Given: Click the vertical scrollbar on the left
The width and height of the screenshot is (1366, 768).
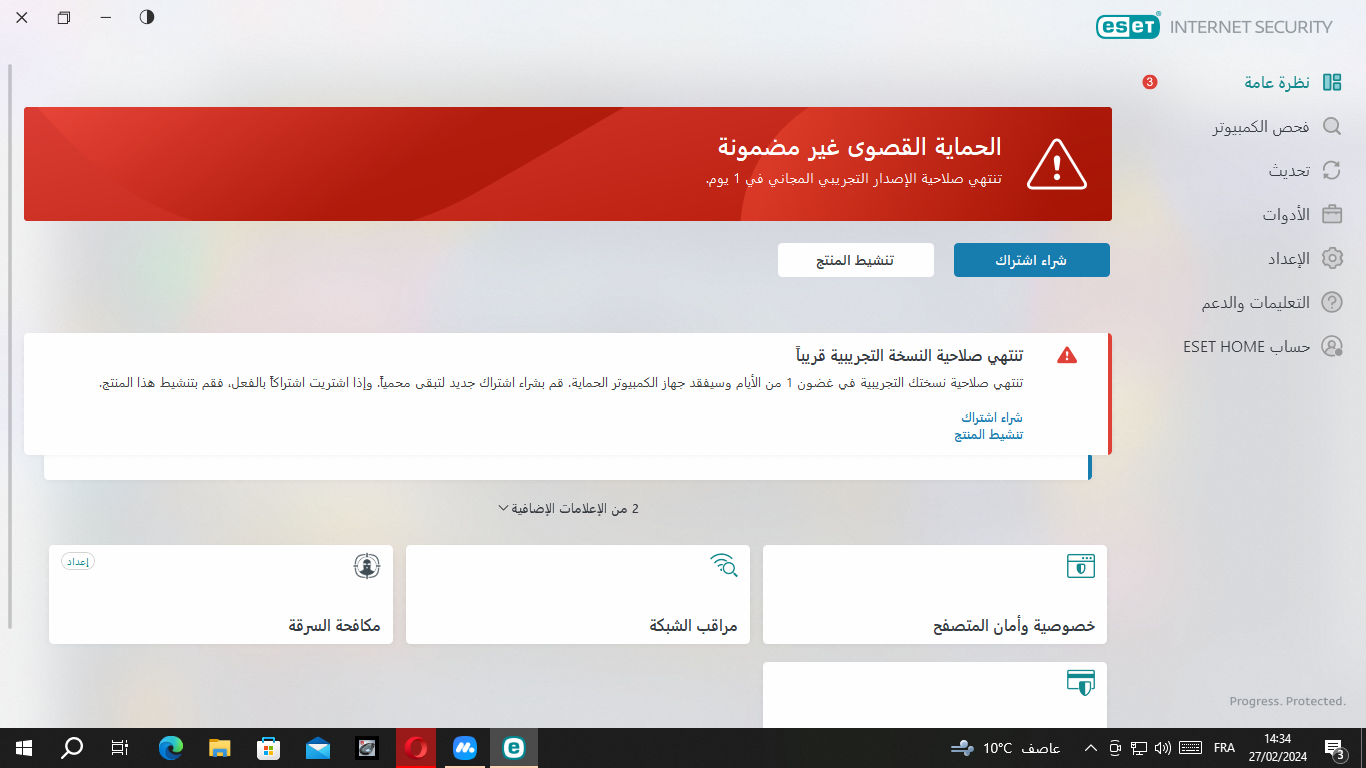Looking at the screenshot, I should coord(10,346).
